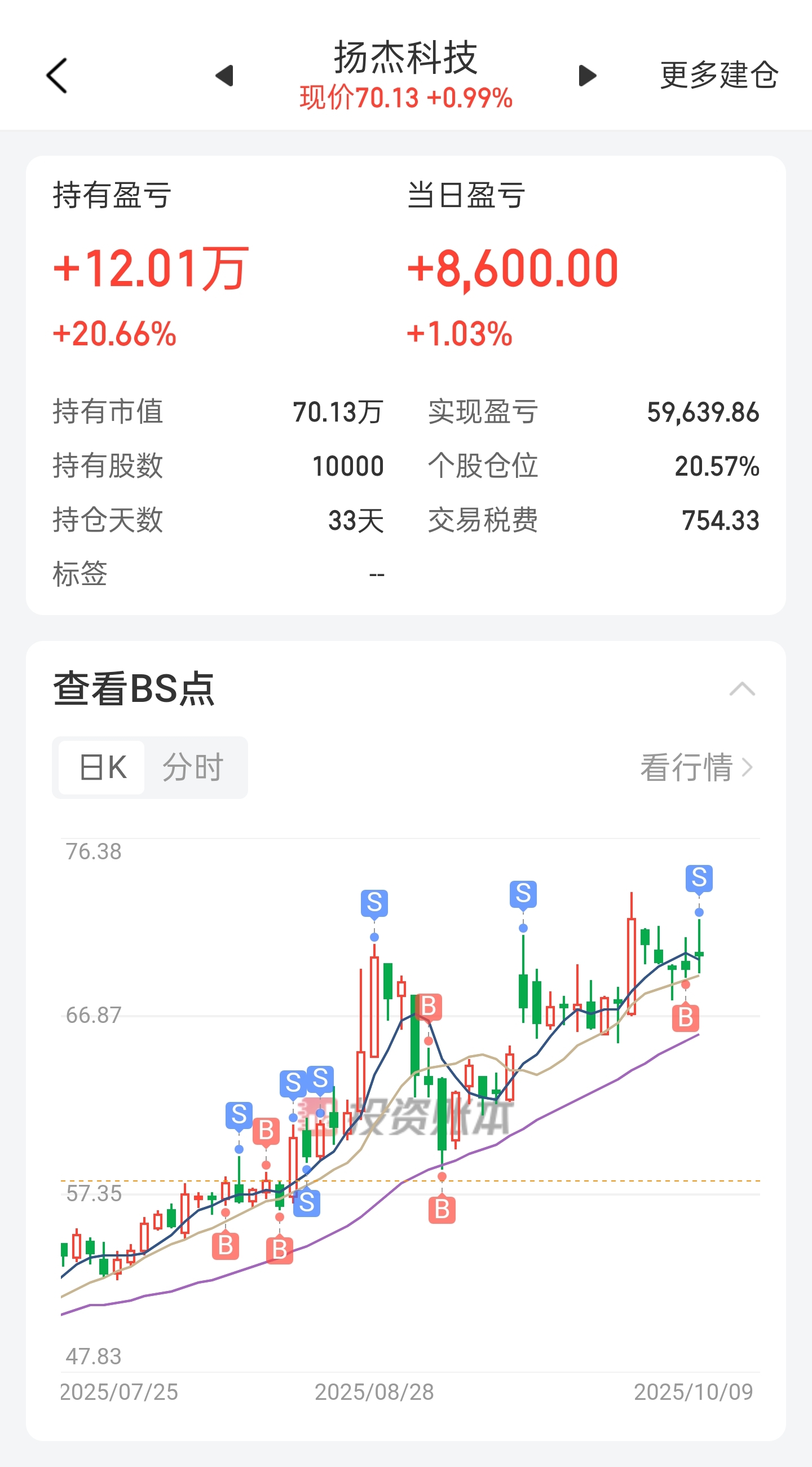Go to next stock with right triangle
Image resolution: width=812 pixels, height=1467 pixels.
(x=587, y=75)
